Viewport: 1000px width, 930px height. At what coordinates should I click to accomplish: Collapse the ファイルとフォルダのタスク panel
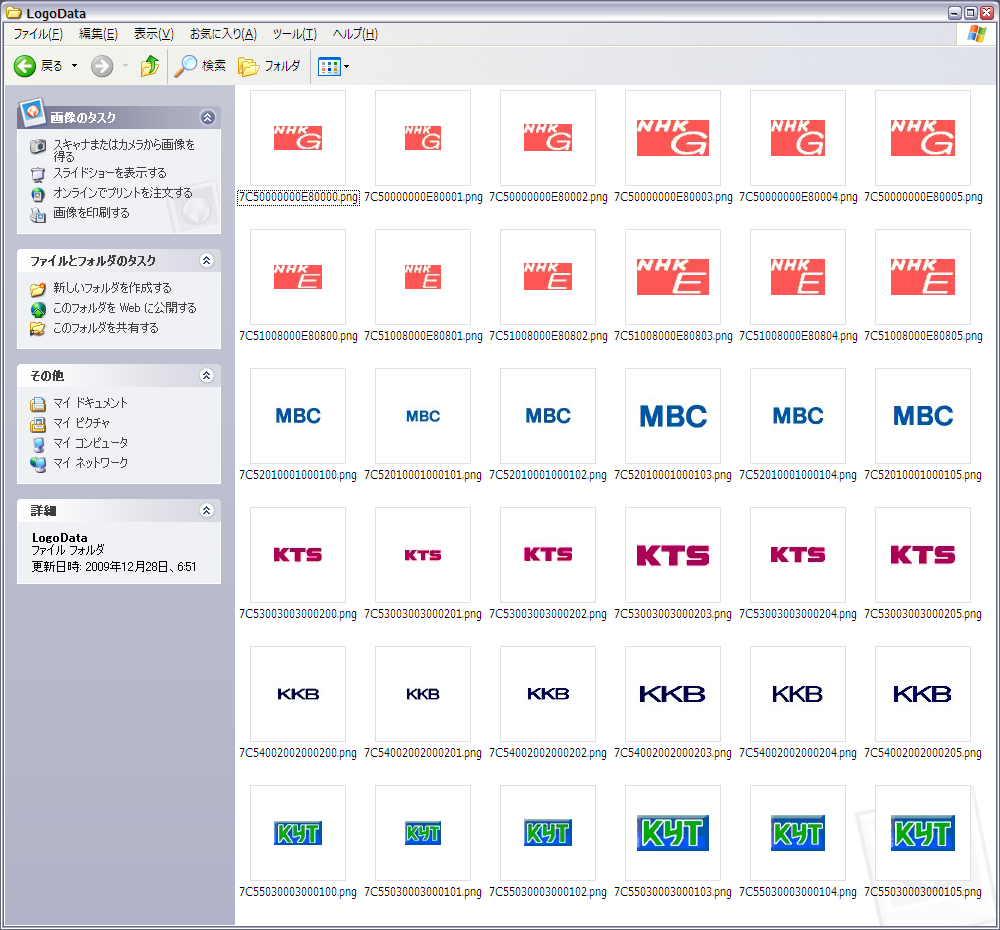tap(207, 260)
